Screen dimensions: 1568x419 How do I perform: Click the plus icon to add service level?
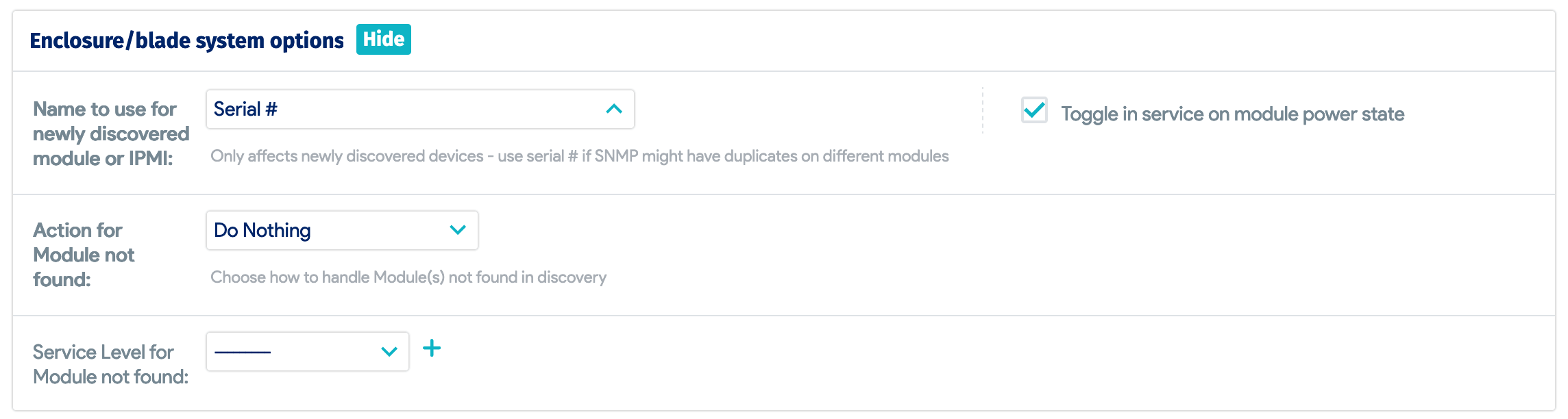click(432, 348)
